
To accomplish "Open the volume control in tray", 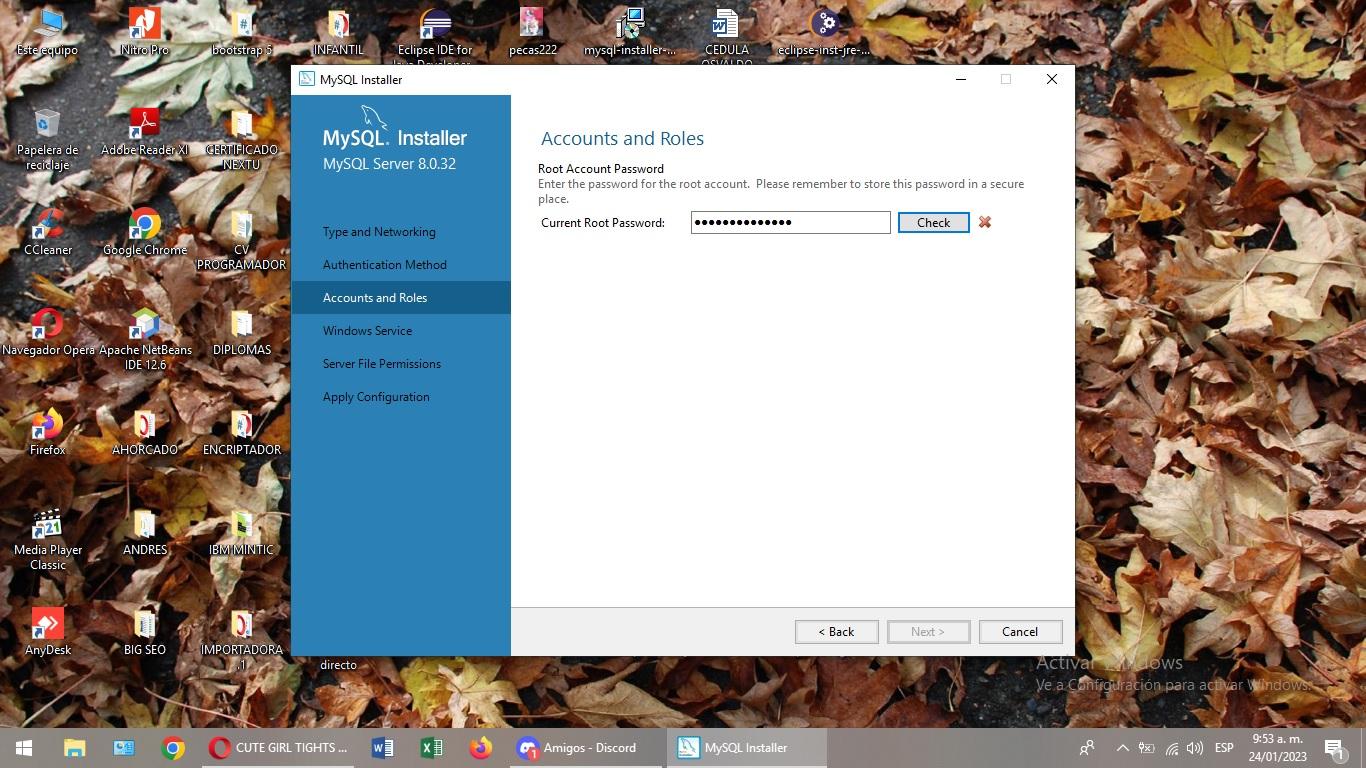I will point(1195,748).
